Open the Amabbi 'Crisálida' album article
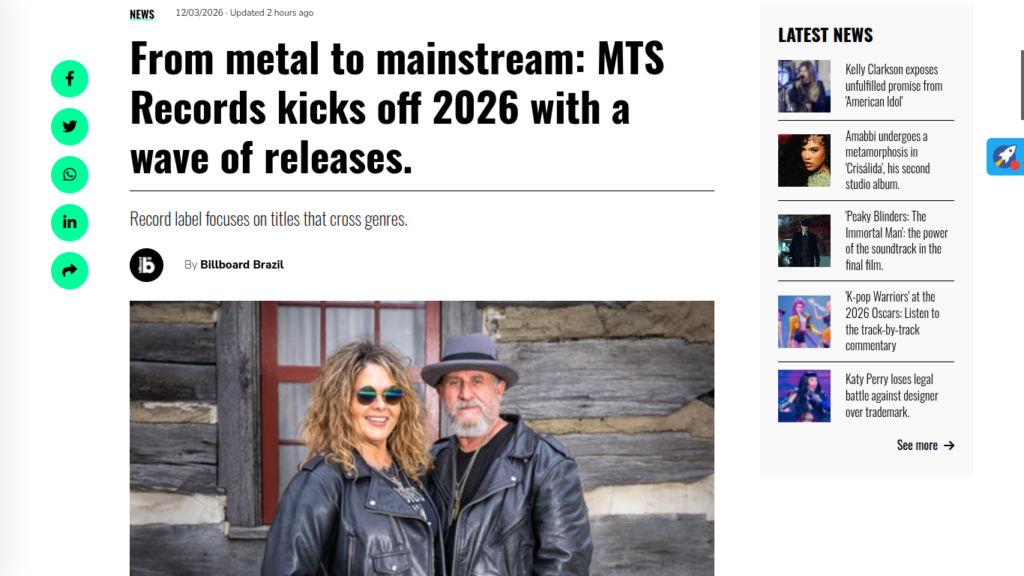Screen dimensions: 1024x576 888,160
